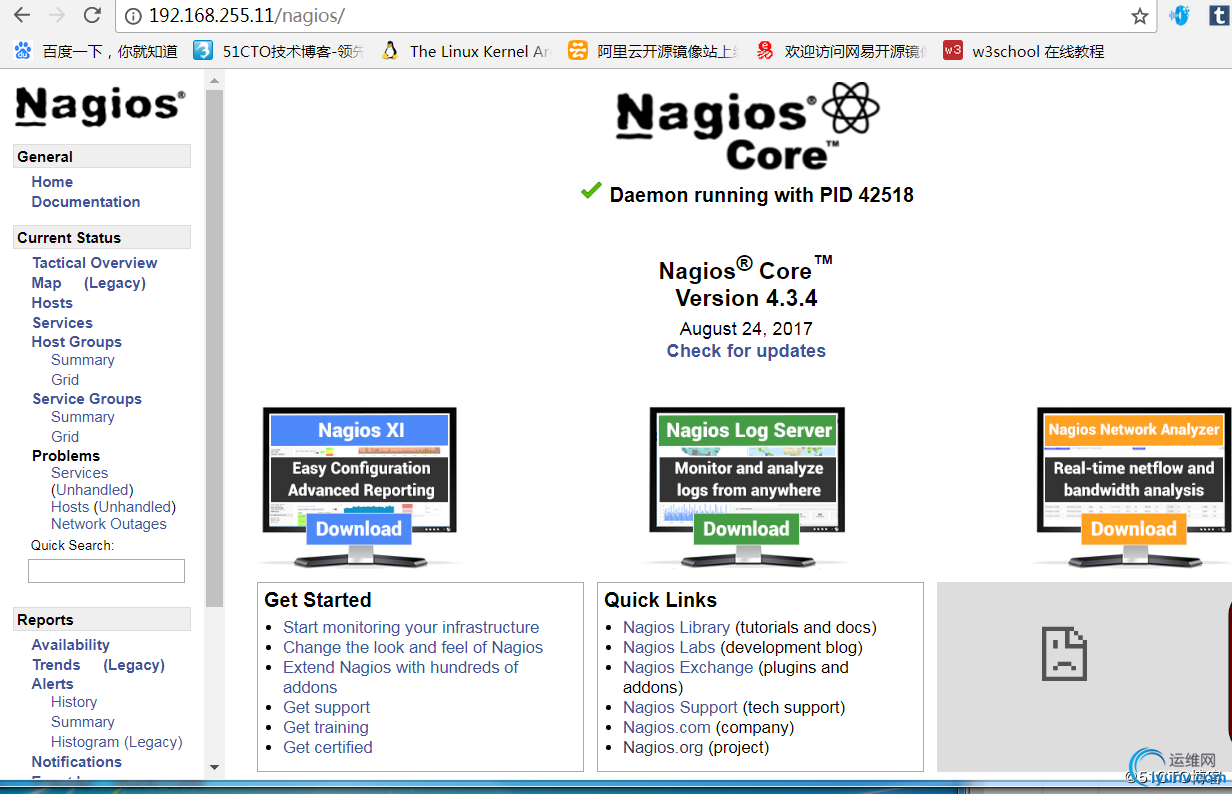Open Histogram (Legacy) under Alerts
1232x794 pixels.
click(117, 742)
